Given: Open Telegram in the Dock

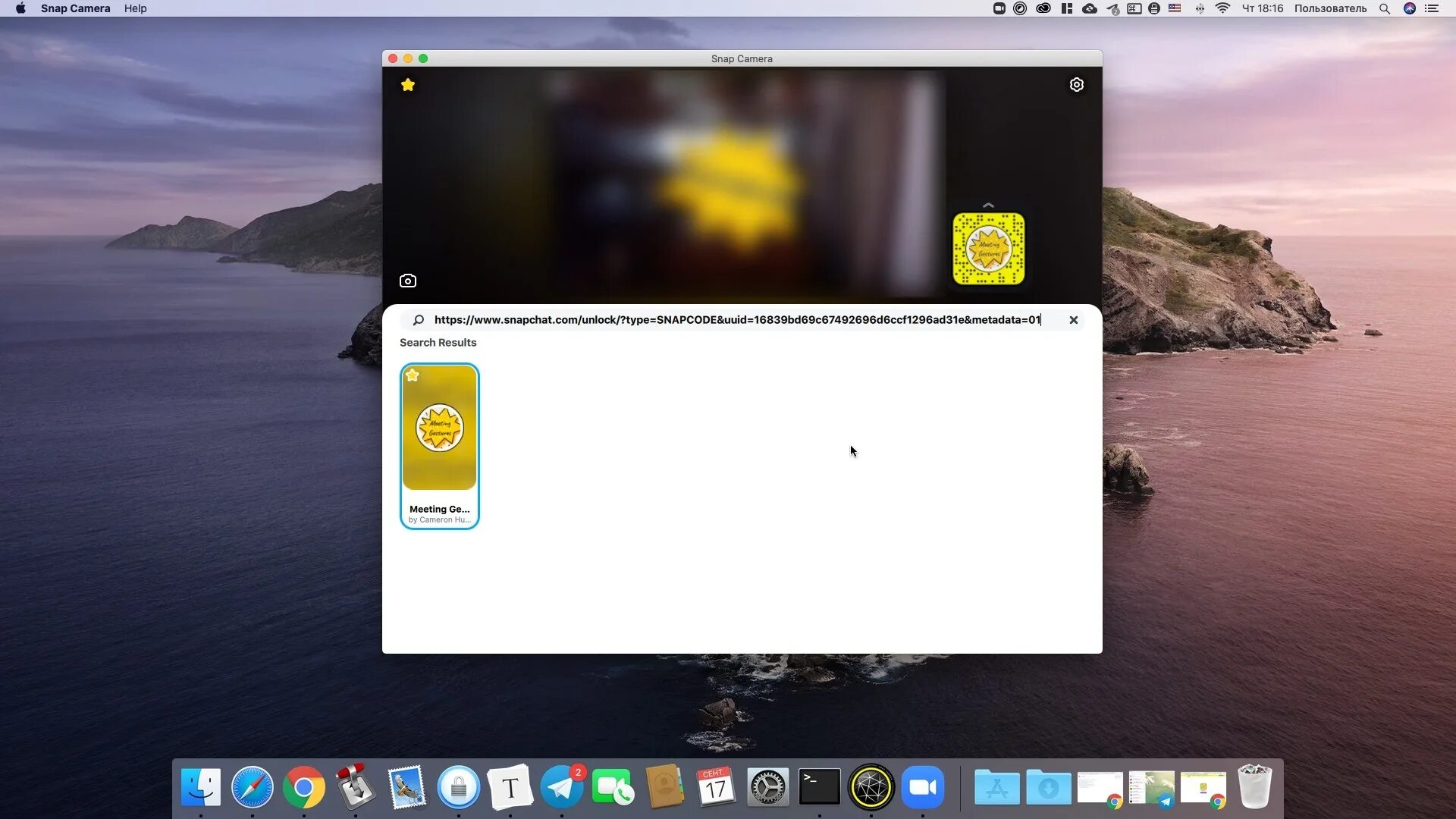Looking at the screenshot, I should tap(561, 788).
